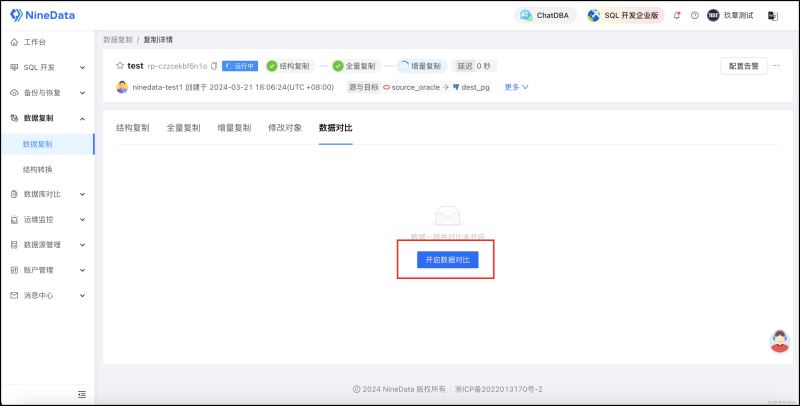
Task: Click 2024 NineData 版权所有 footer text
Action: click(x=399, y=389)
